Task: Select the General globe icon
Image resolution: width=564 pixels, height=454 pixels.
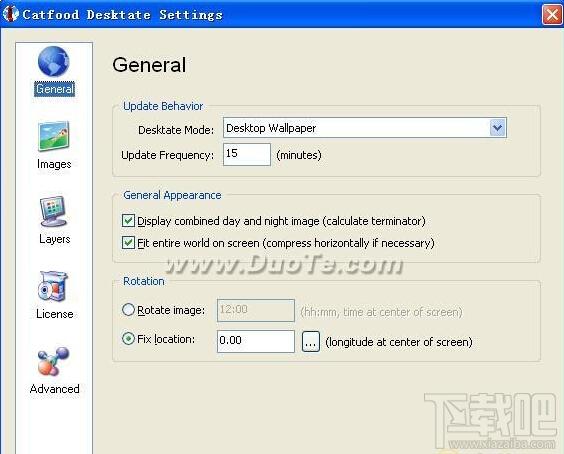Action: click(54, 61)
